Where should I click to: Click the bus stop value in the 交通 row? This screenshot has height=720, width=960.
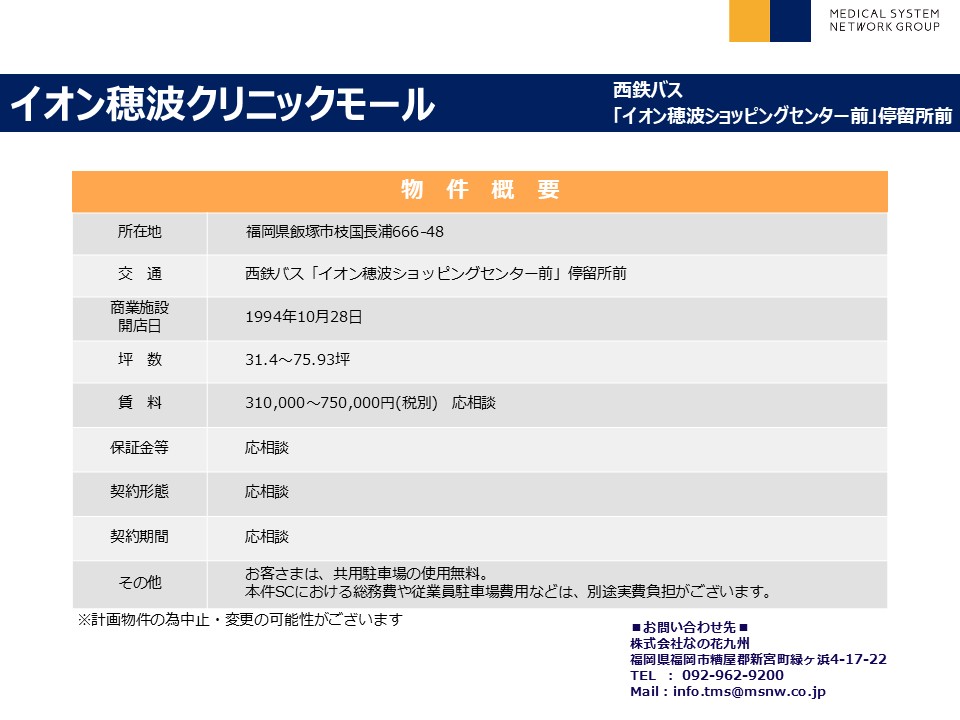pyautogui.click(x=436, y=274)
